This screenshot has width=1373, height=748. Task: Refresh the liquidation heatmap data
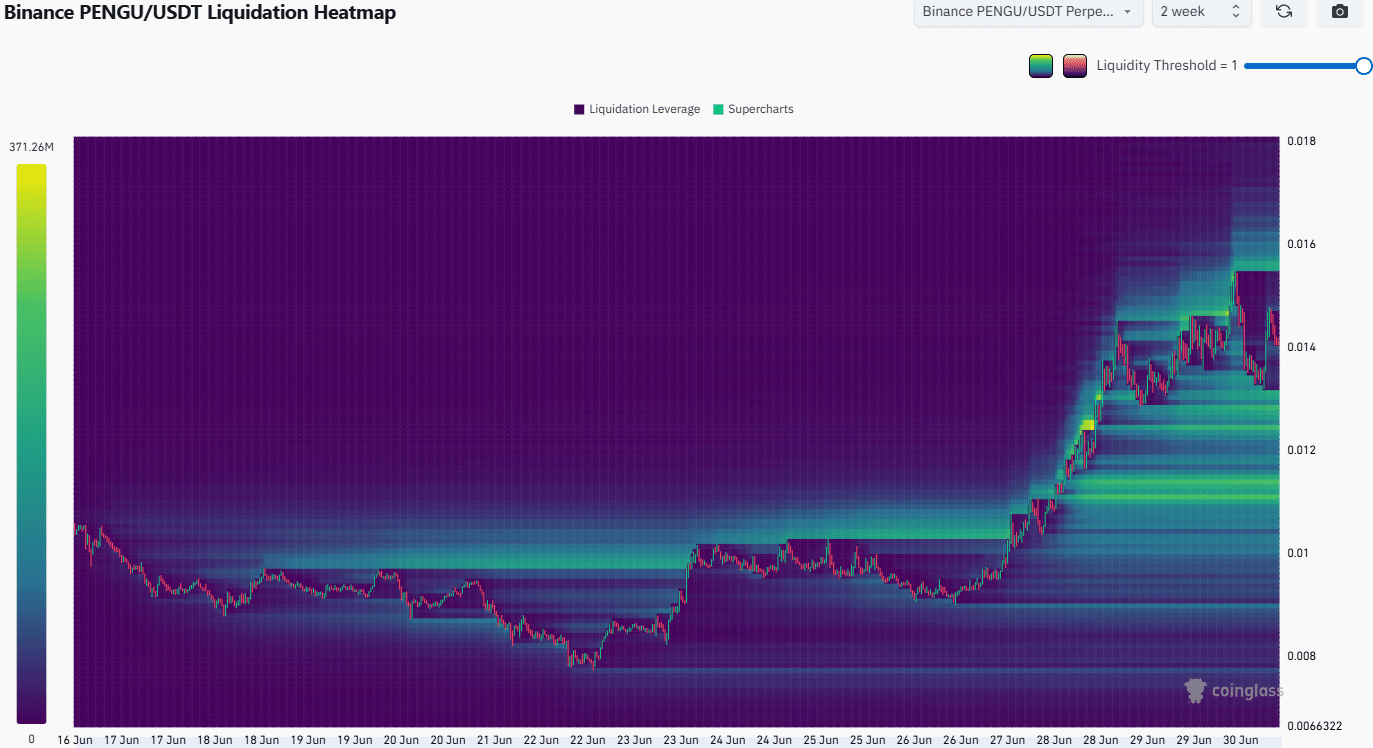(1284, 12)
